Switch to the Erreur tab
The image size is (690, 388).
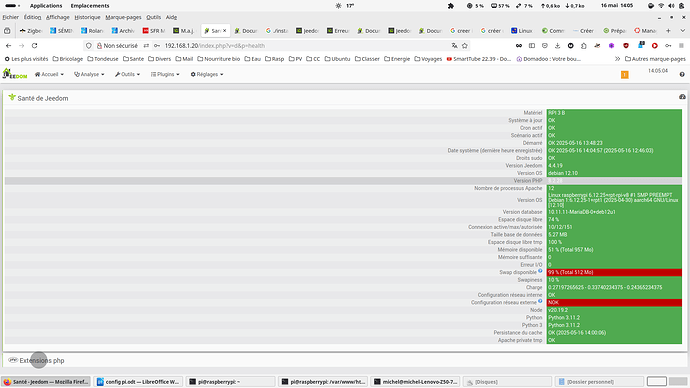338,30
